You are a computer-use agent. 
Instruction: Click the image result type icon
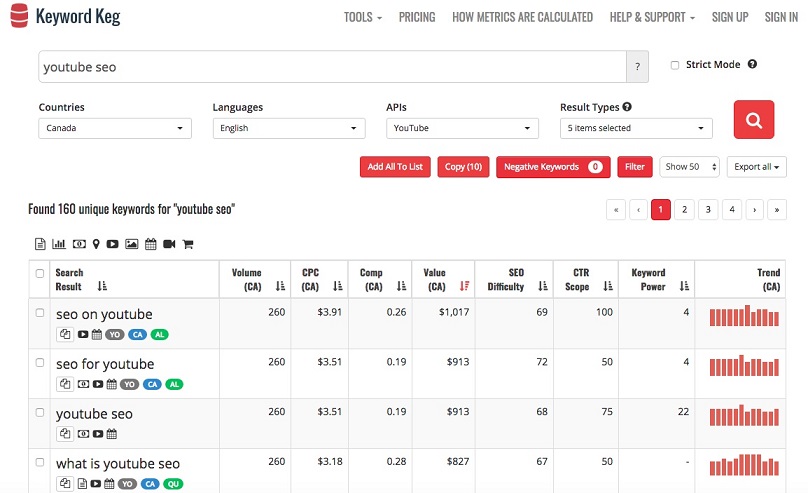click(132, 244)
